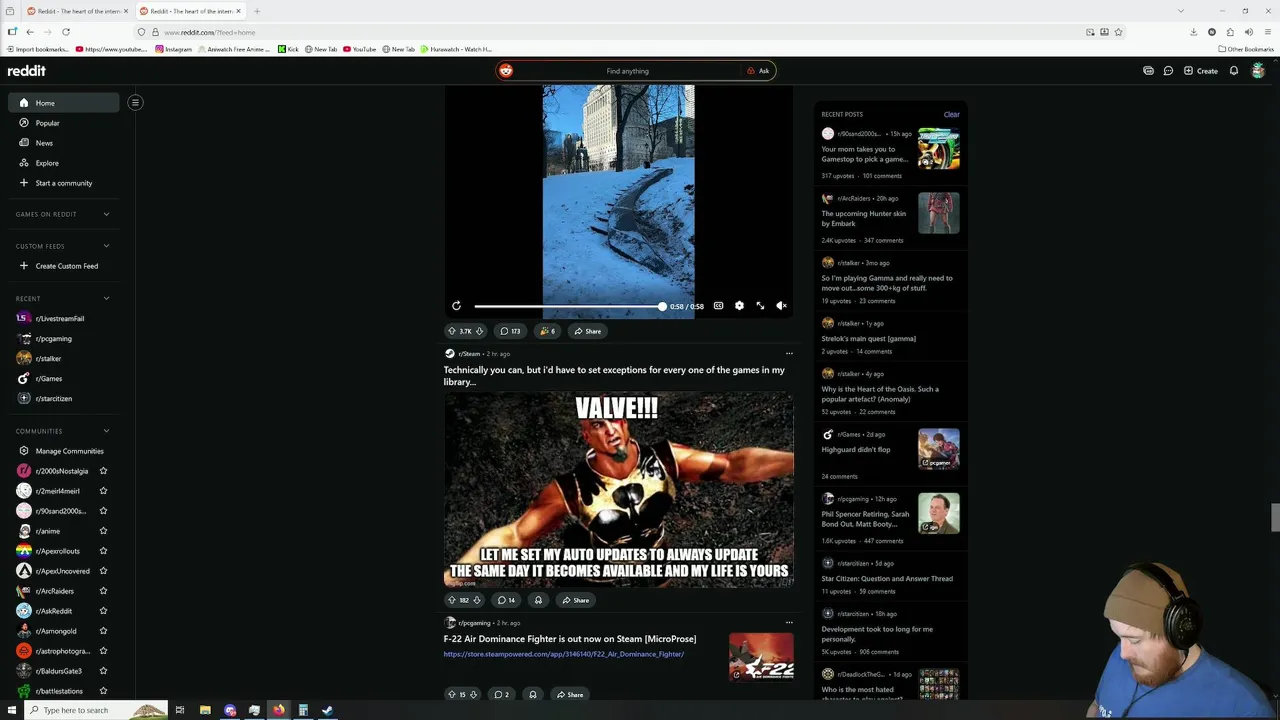Open a new browser tab
This screenshot has width=1280, height=720.
[x=257, y=11]
